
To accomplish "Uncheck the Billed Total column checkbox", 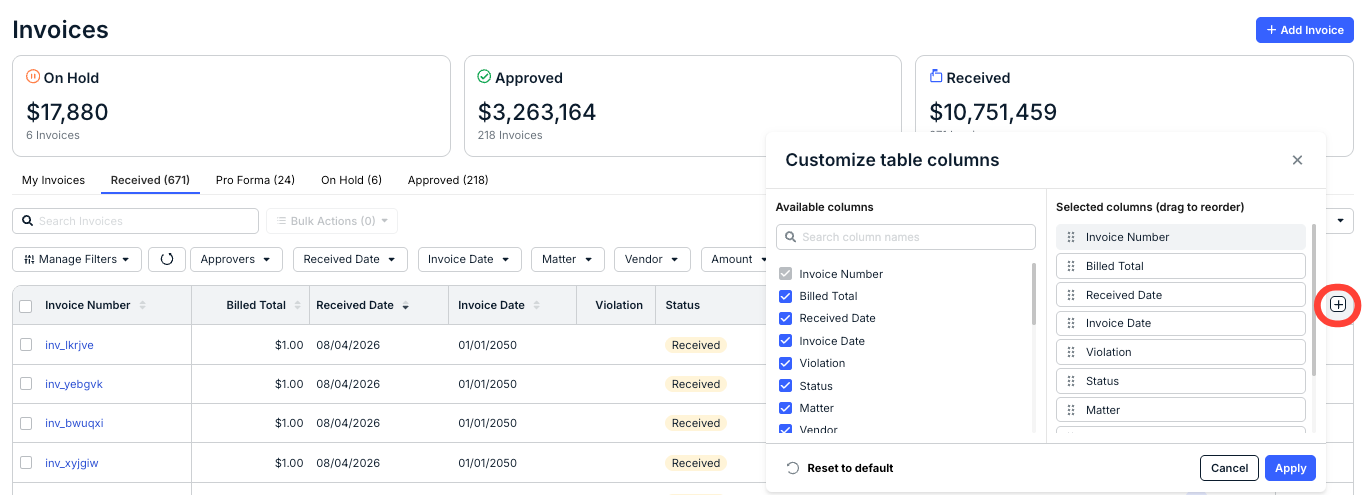I will [x=785, y=296].
